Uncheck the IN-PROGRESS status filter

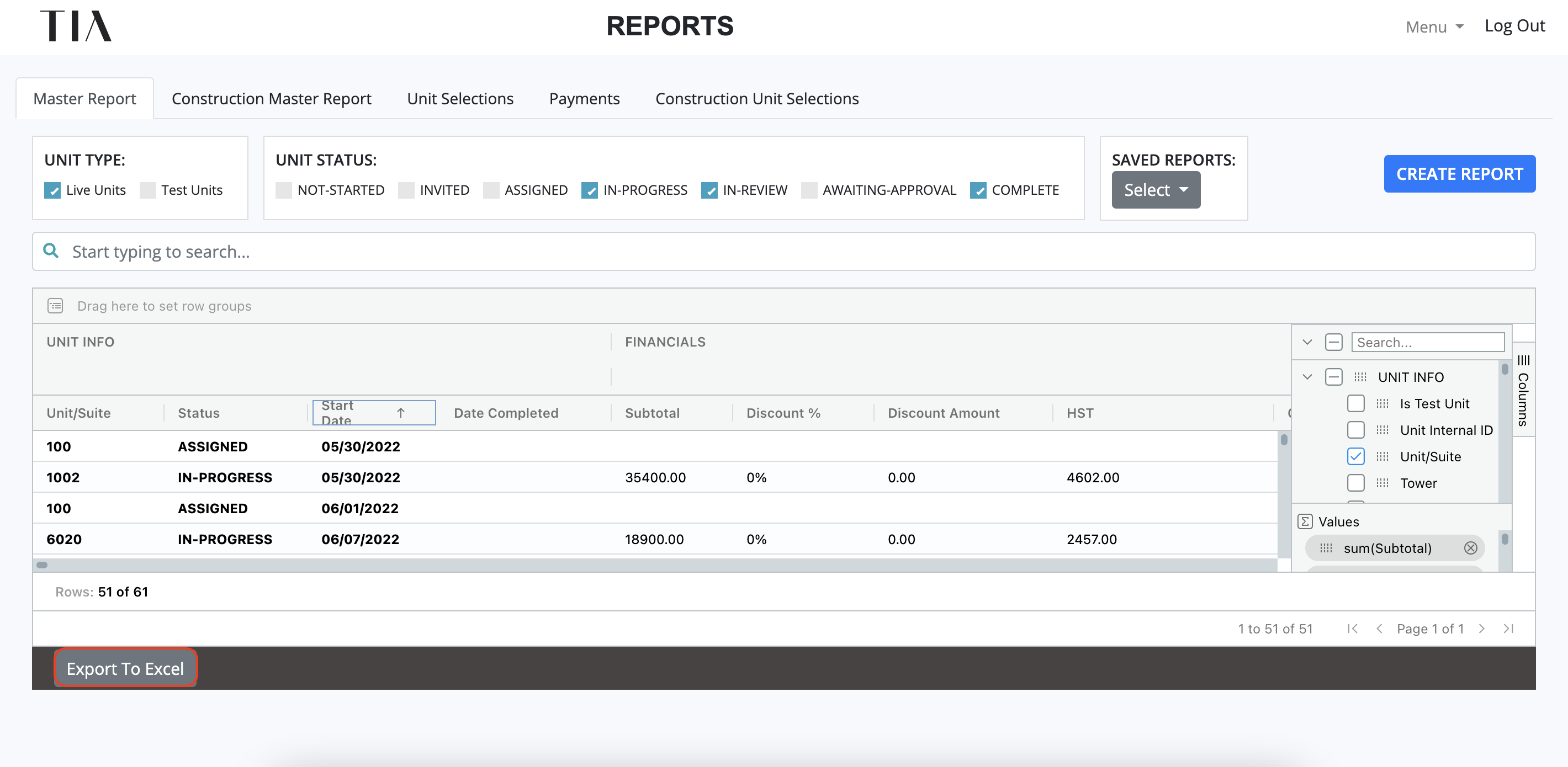(x=589, y=190)
